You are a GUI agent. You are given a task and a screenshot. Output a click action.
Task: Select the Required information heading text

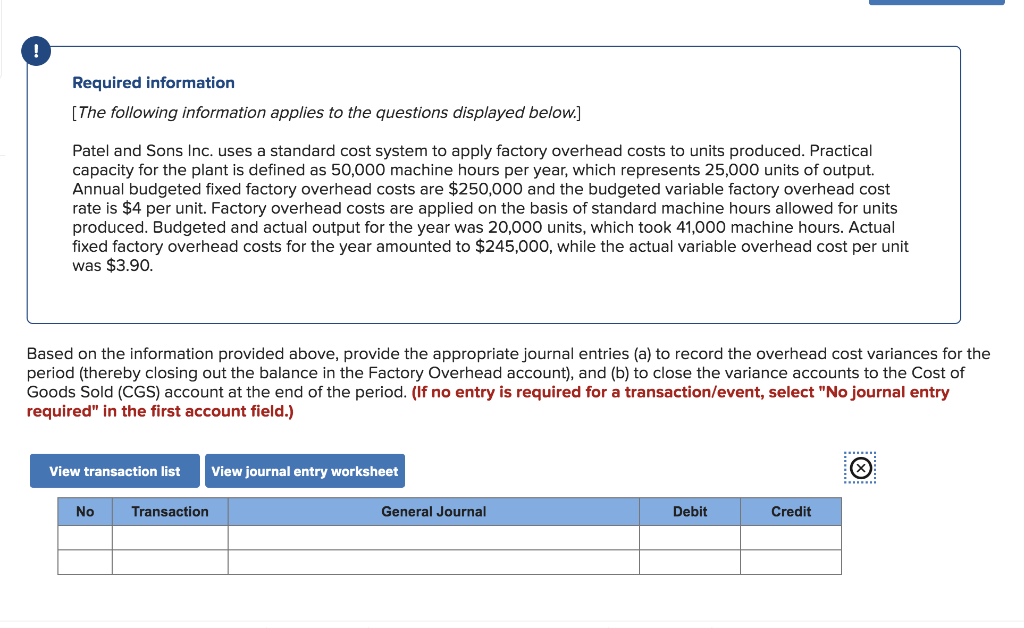(x=153, y=82)
